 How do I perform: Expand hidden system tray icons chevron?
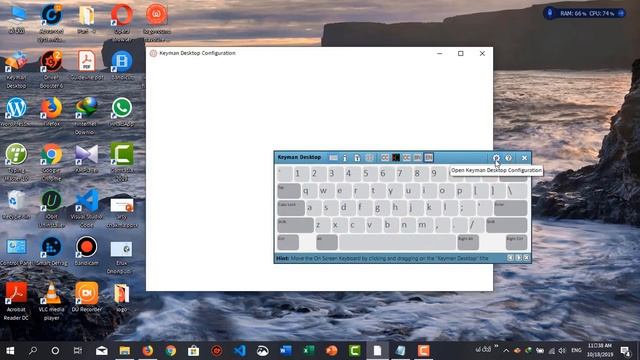pyautogui.click(x=506, y=351)
